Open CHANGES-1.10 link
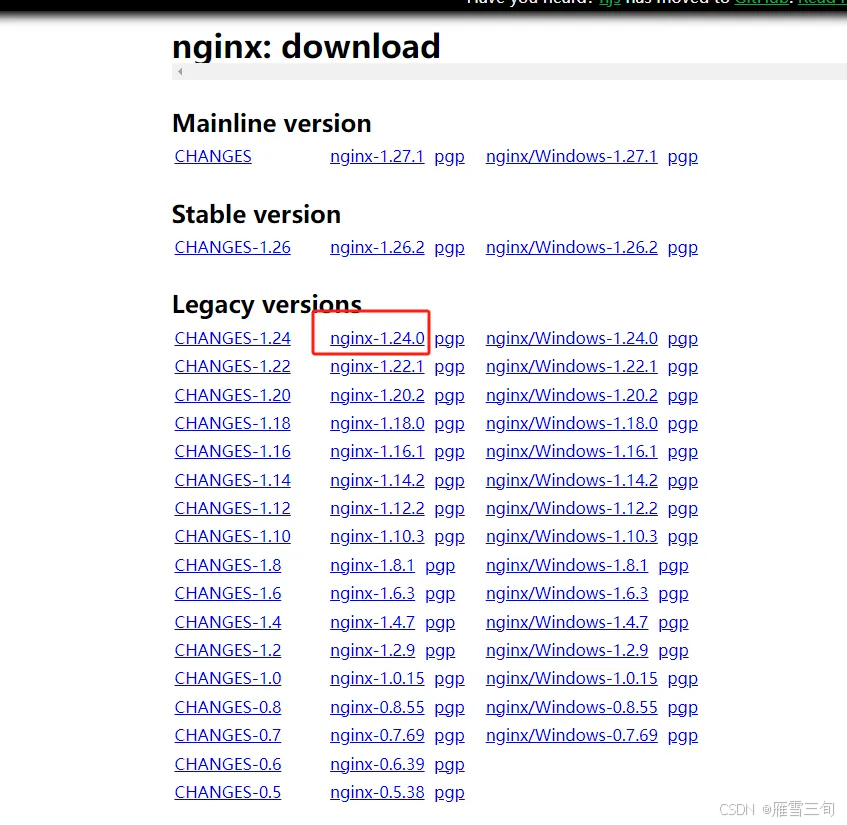The image size is (847, 825). pyautogui.click(x=232, y=536)
